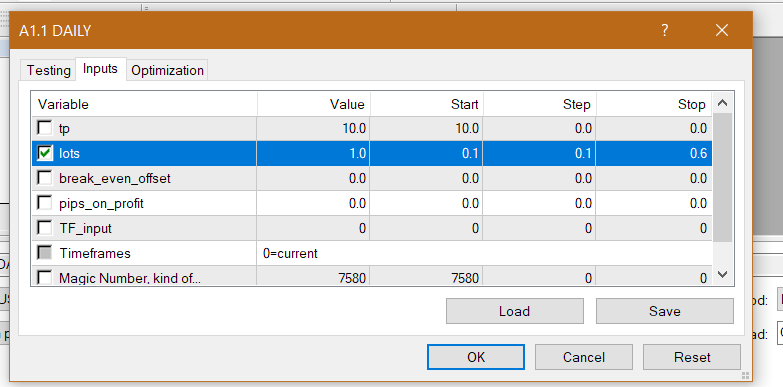Click the vertical scrollbar thumb
The width and height of the screenshot is (783, 387).
(722, 178)
